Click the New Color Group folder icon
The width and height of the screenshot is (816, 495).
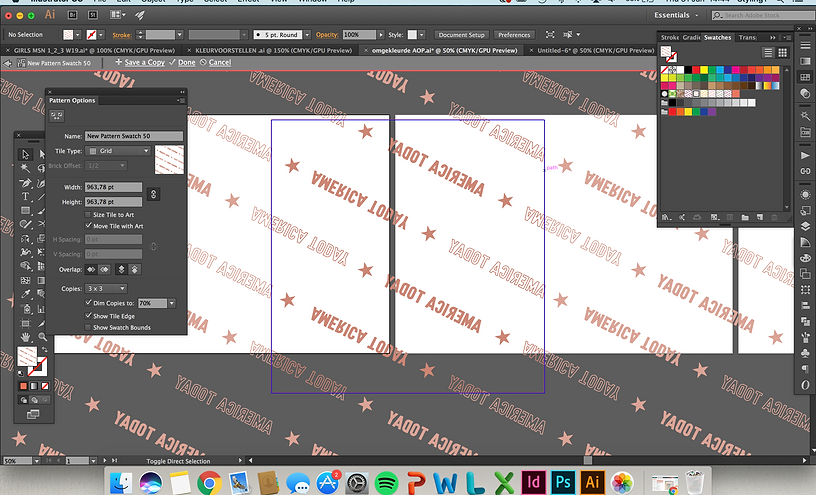tap(745, 217)
